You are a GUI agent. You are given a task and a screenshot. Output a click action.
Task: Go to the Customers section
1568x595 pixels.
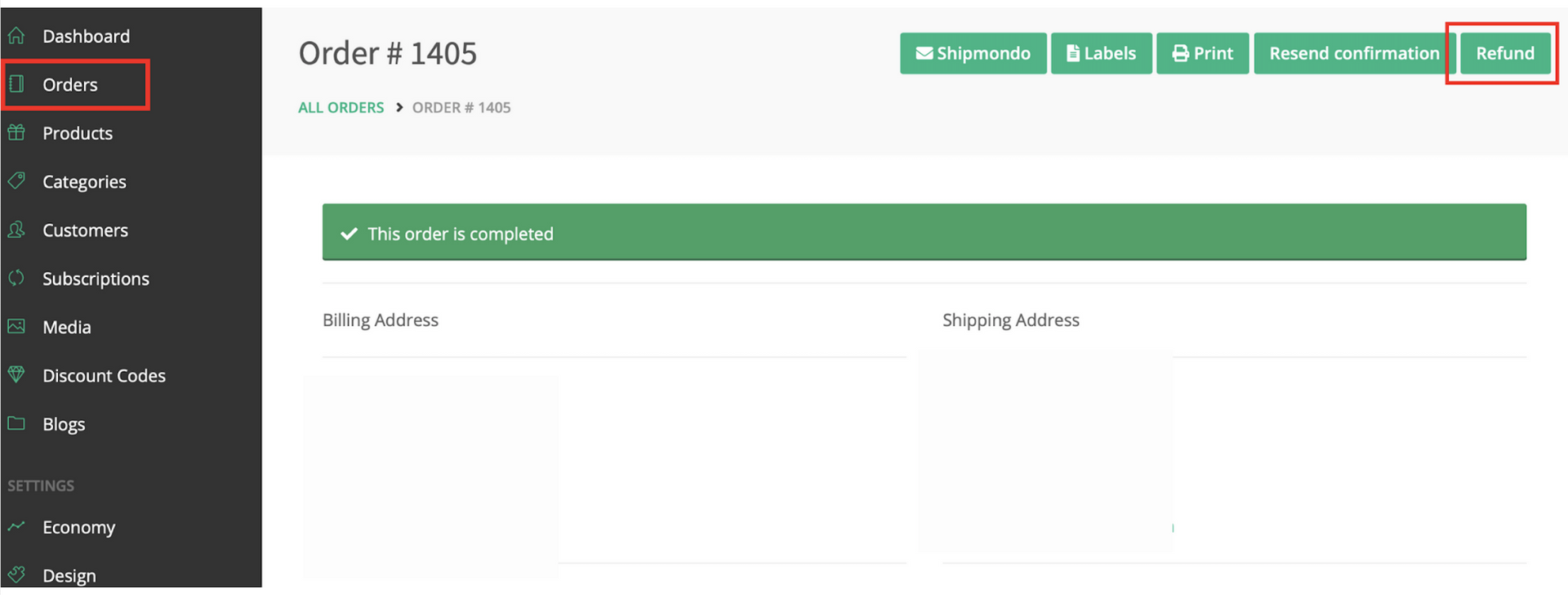tap(85, 230)
